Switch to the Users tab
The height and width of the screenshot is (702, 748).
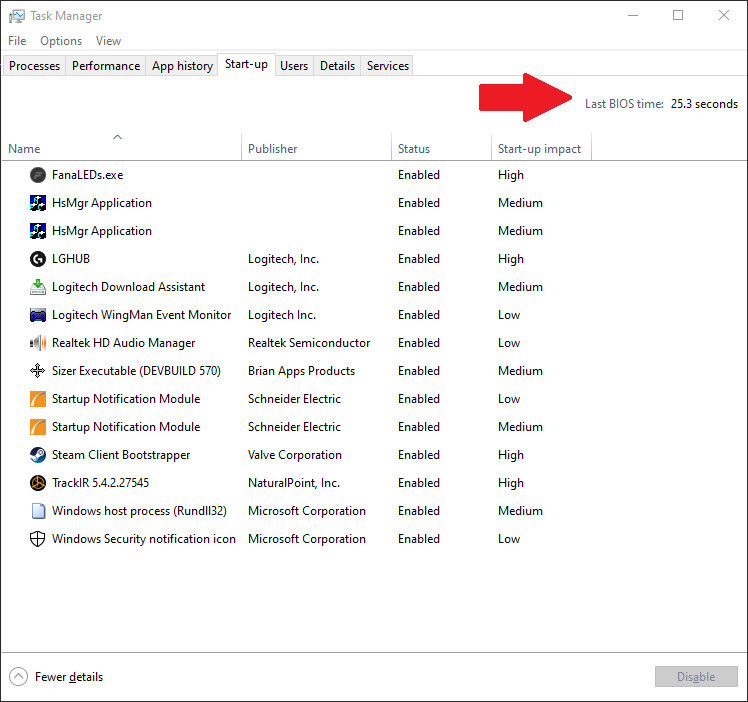coord(294,66)
